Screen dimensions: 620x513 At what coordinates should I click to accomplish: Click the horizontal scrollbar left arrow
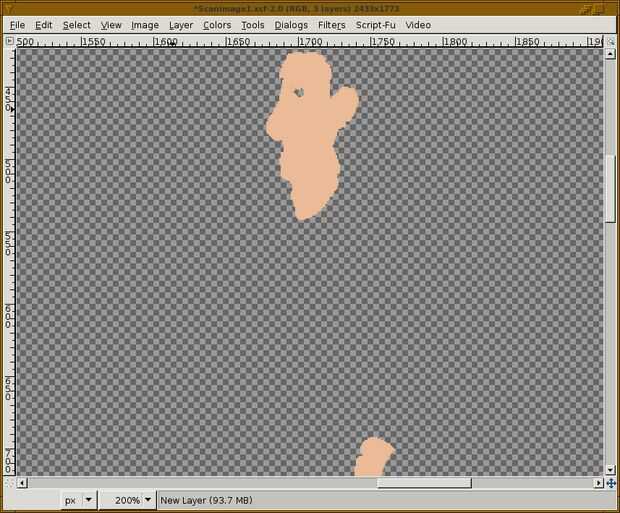[22, 483]
